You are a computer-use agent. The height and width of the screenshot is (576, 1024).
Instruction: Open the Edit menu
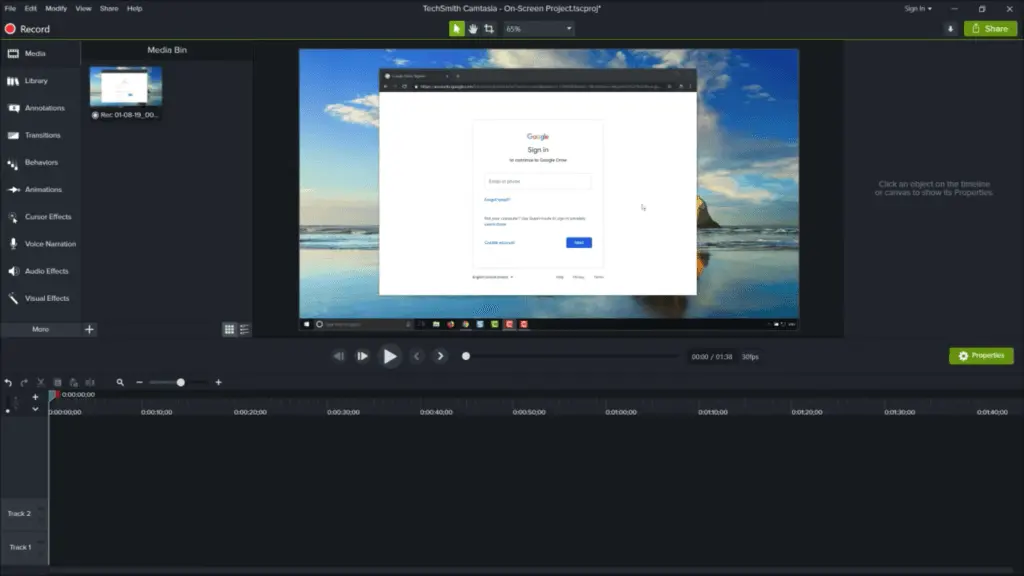tap(31, 8)
